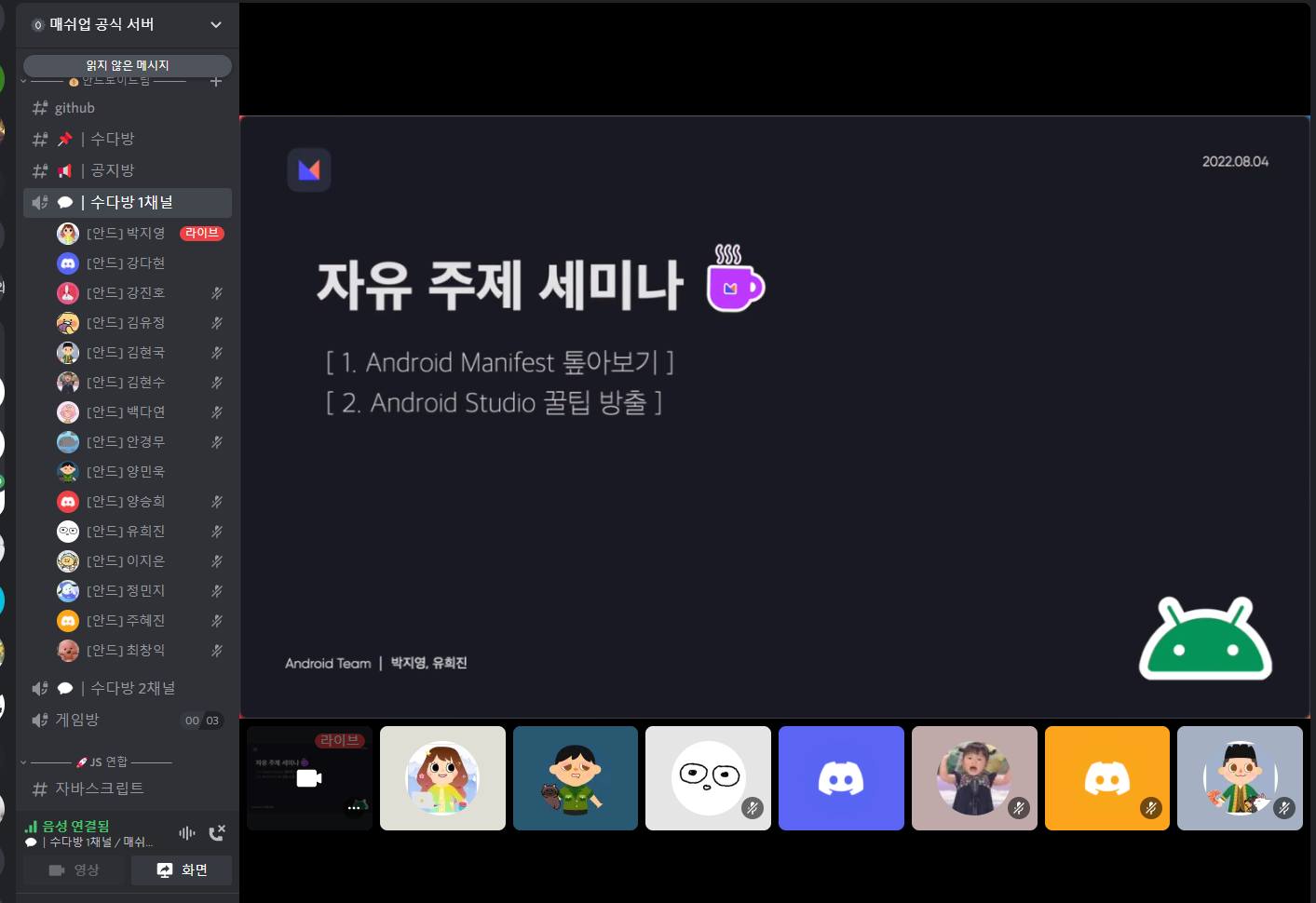The width and height of the screenshot is (1316, 903).
Task: Open the github text channel
Action: [128, 108]
